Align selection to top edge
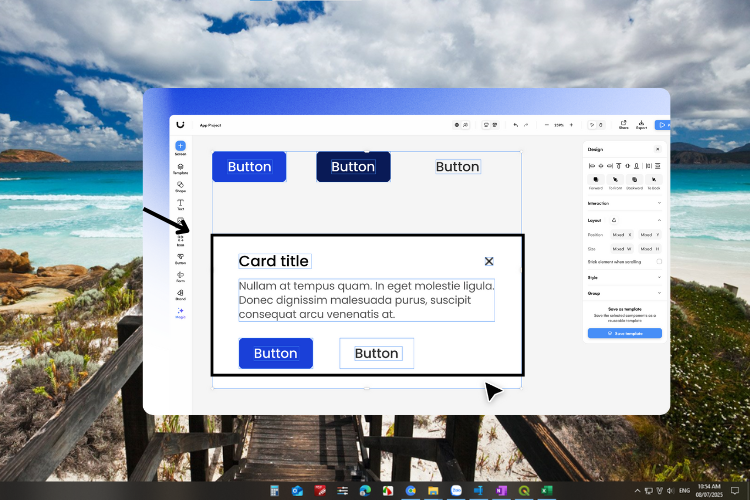 618,166
